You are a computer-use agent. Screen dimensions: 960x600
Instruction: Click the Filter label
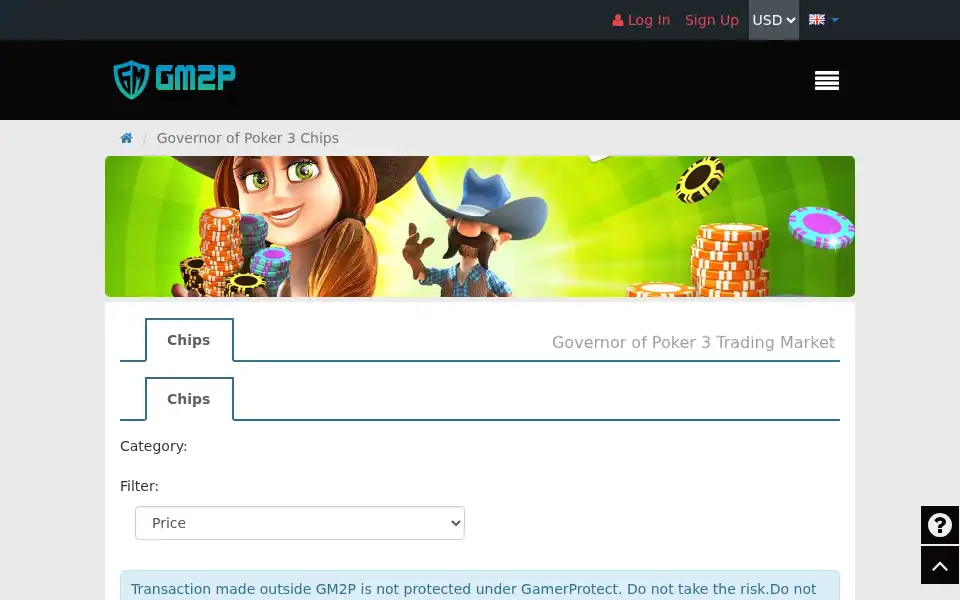pos(139,486)
